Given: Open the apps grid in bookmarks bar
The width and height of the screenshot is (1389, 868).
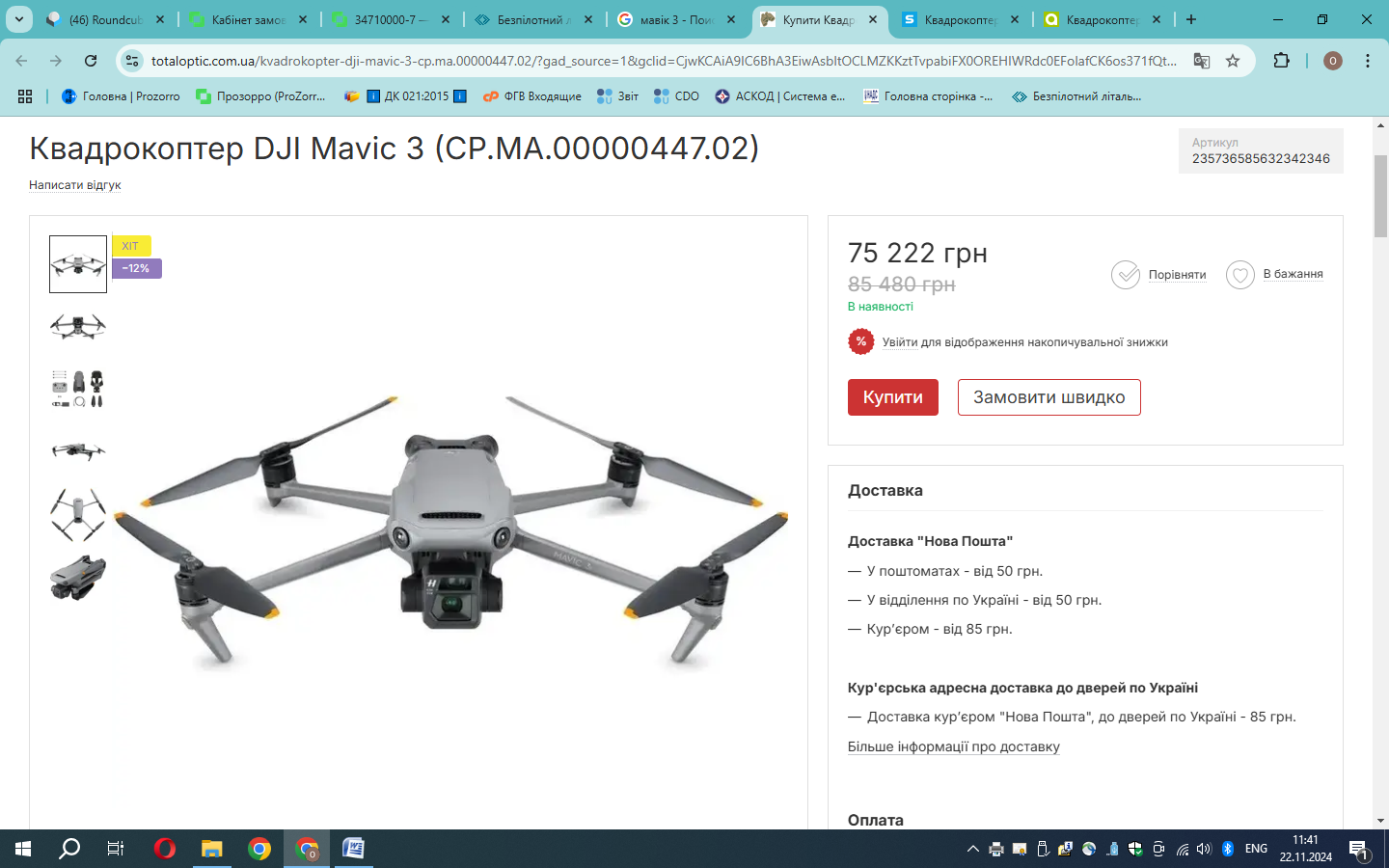Looking at the screenshot, I should [x=25, y=96].
